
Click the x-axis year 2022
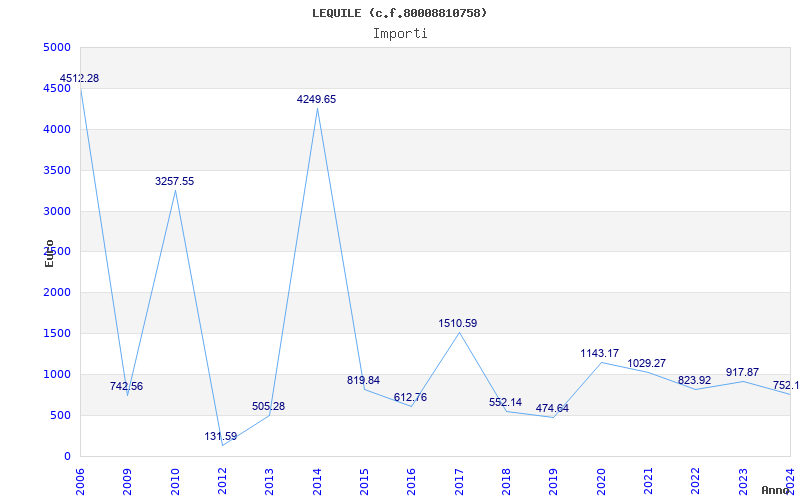coord(695,482)
